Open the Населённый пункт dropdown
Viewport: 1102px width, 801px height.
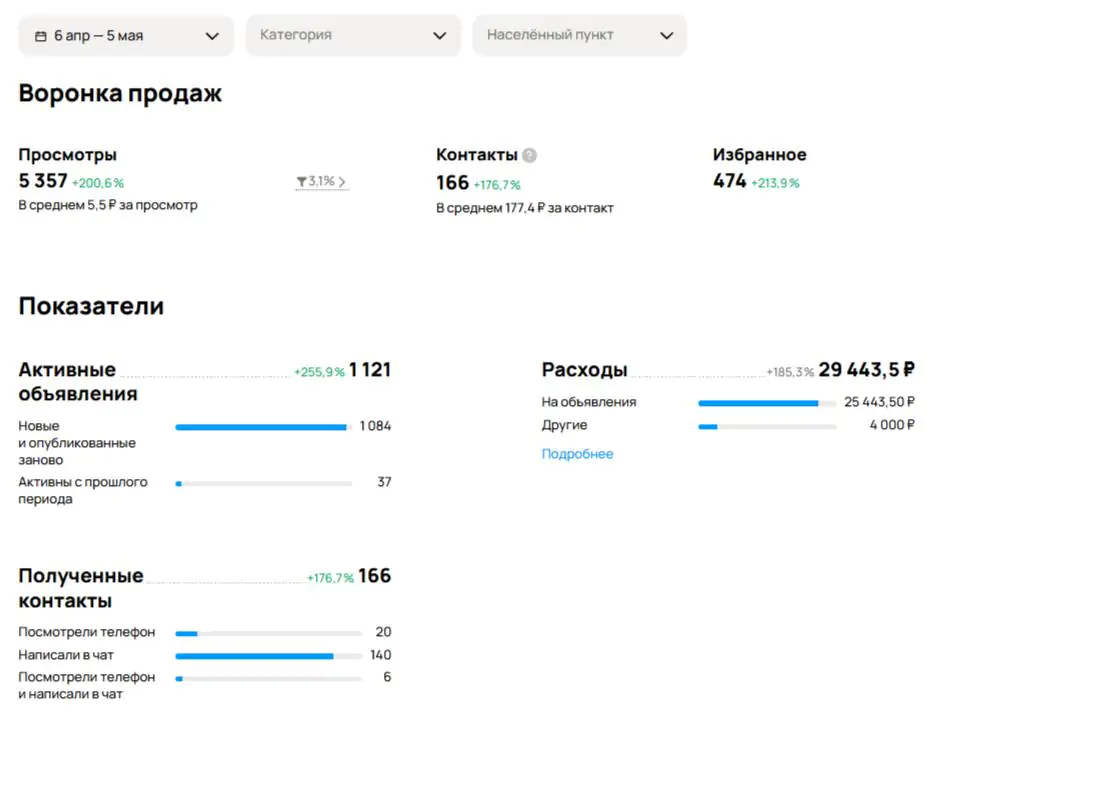(x=580, y=35)
